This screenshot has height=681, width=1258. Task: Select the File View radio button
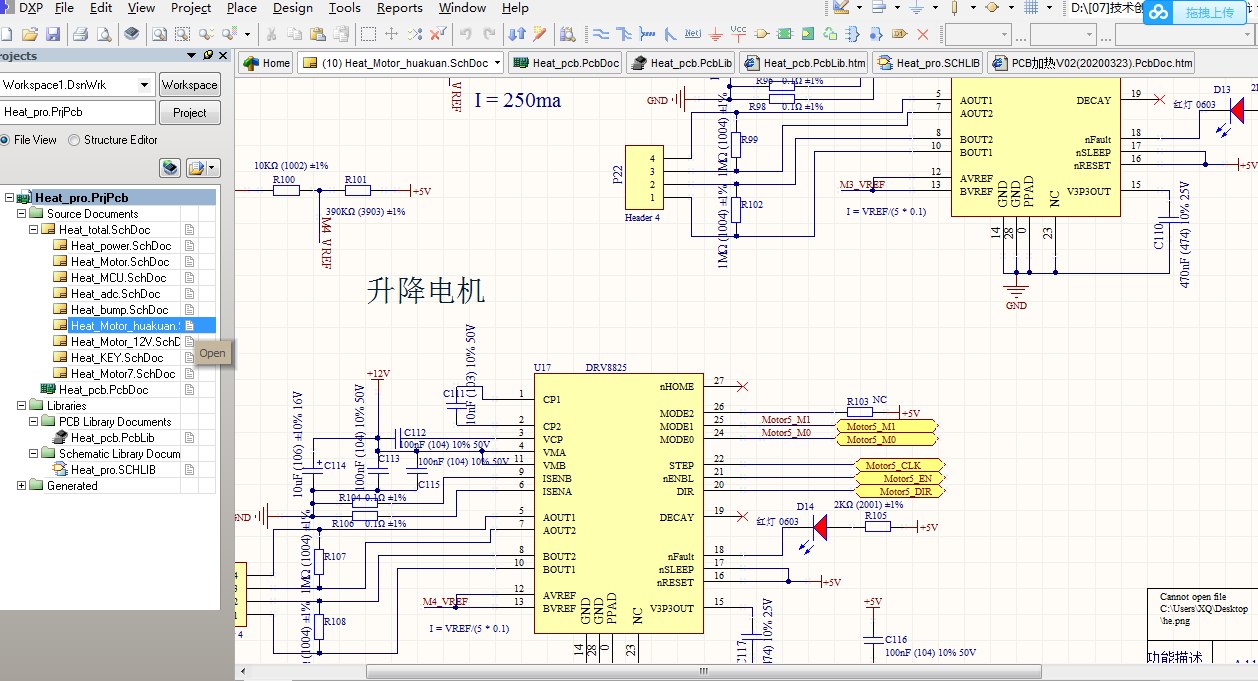pos(4,140)
